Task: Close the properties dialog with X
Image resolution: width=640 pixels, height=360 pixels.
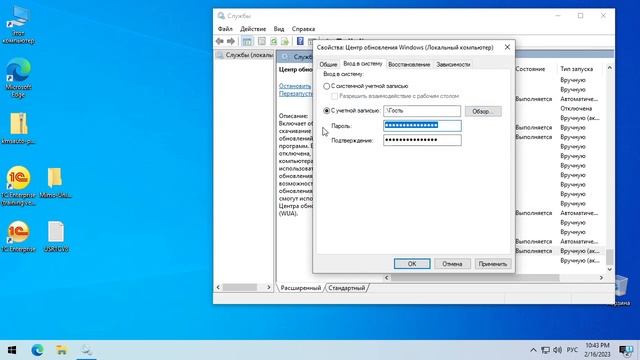Action: tap(507, 47)
